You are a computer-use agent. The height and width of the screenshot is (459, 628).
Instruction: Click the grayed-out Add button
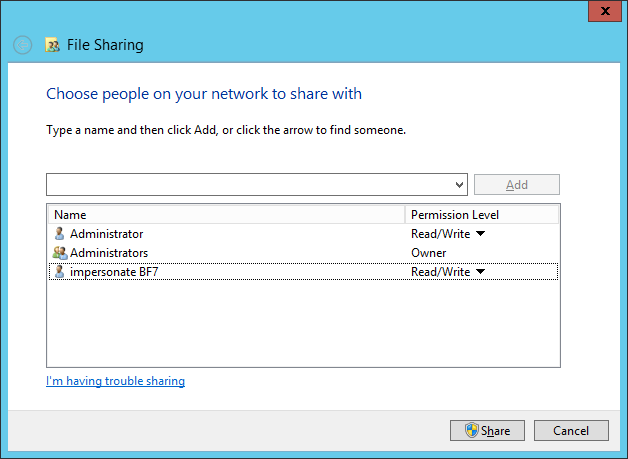pyautogui.click(x=516, y=185)
